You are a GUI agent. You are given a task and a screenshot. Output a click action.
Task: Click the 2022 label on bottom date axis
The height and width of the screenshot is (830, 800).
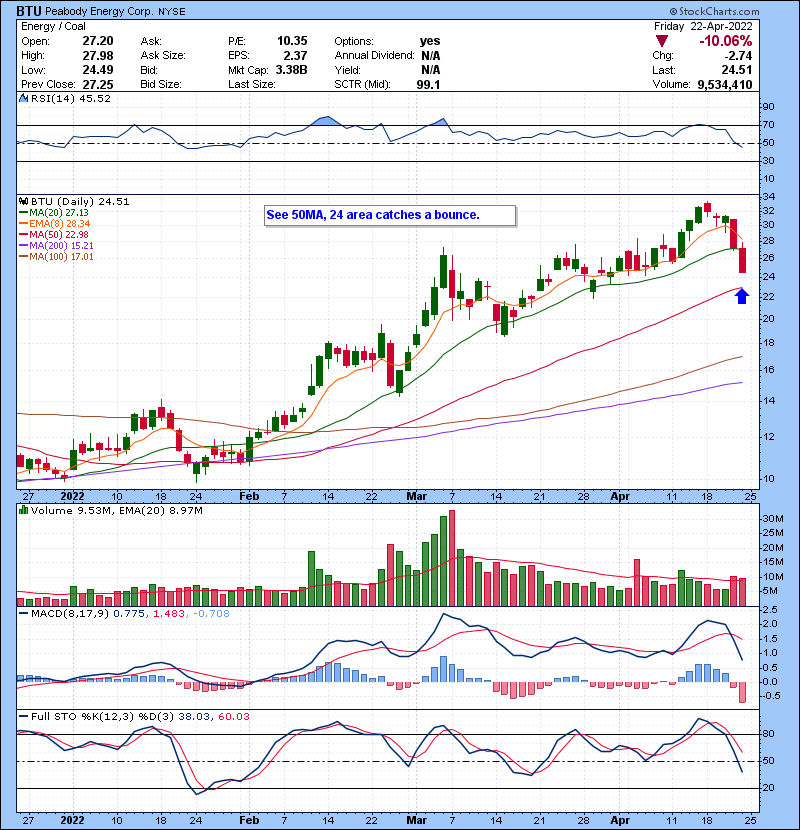[73, 820]
